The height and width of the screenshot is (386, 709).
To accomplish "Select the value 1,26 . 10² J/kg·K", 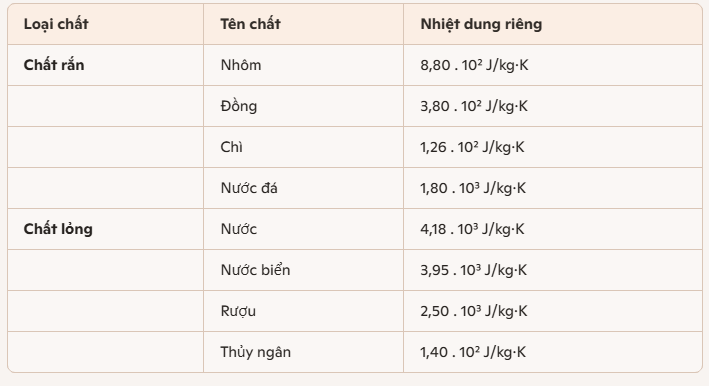I will (x=473, y=147).
